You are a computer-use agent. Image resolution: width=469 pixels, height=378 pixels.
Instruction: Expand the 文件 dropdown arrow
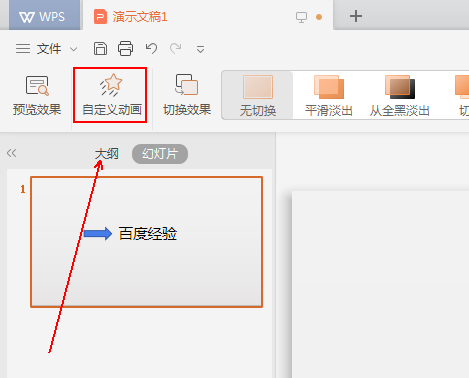click(x=73, y=49)
